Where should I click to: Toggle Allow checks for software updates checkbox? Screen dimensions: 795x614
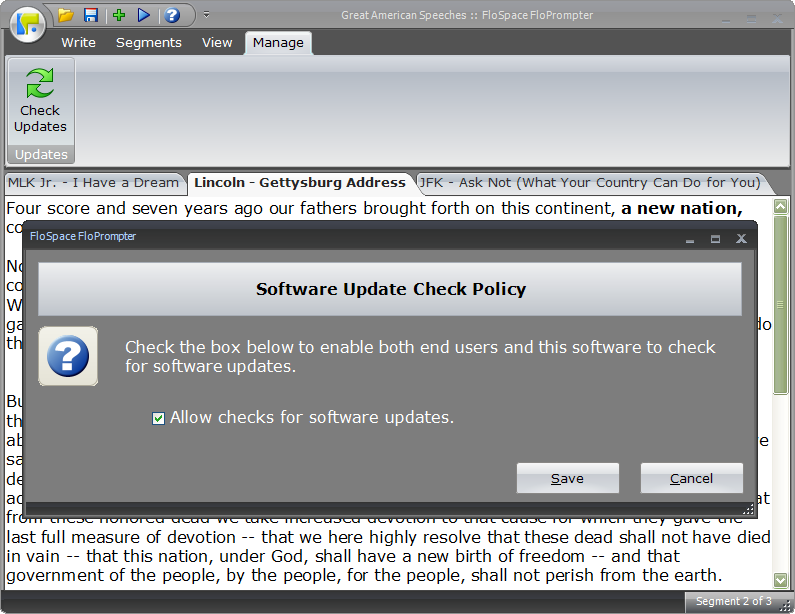click(x=158, y=418)
